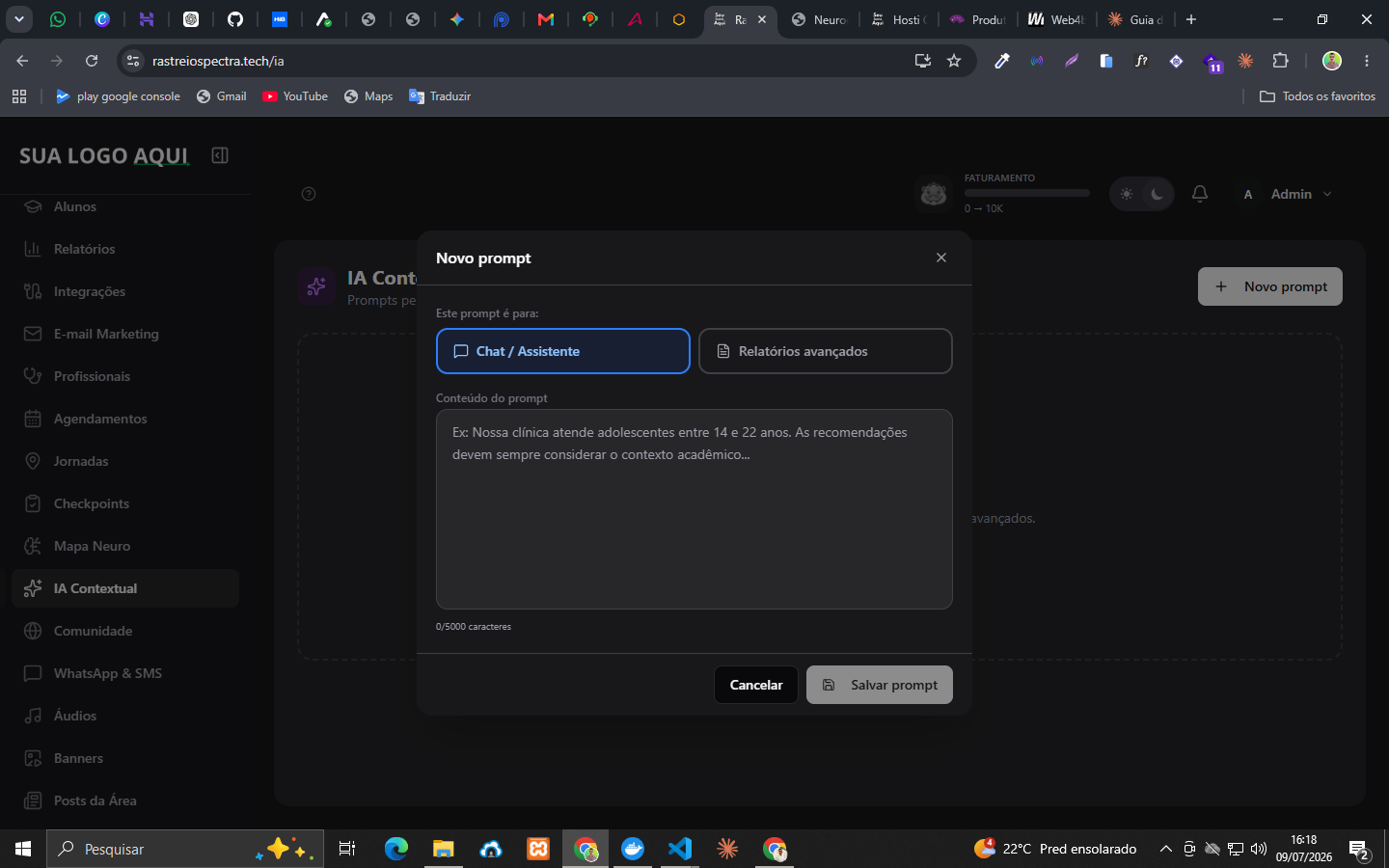The height and width of the screenshot is (868, 1389).
Task: Cancel the new prompt dialog
Action: click(x=756, y=685)
